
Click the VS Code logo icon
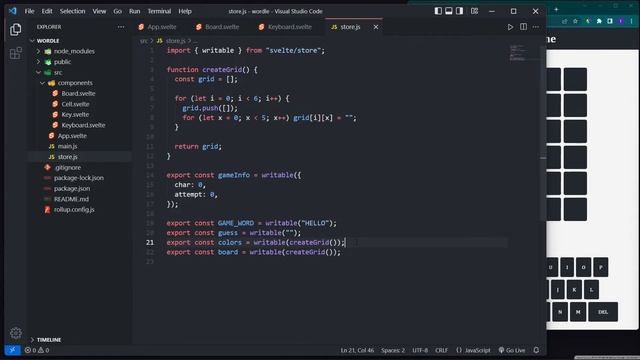click(13, 11)
